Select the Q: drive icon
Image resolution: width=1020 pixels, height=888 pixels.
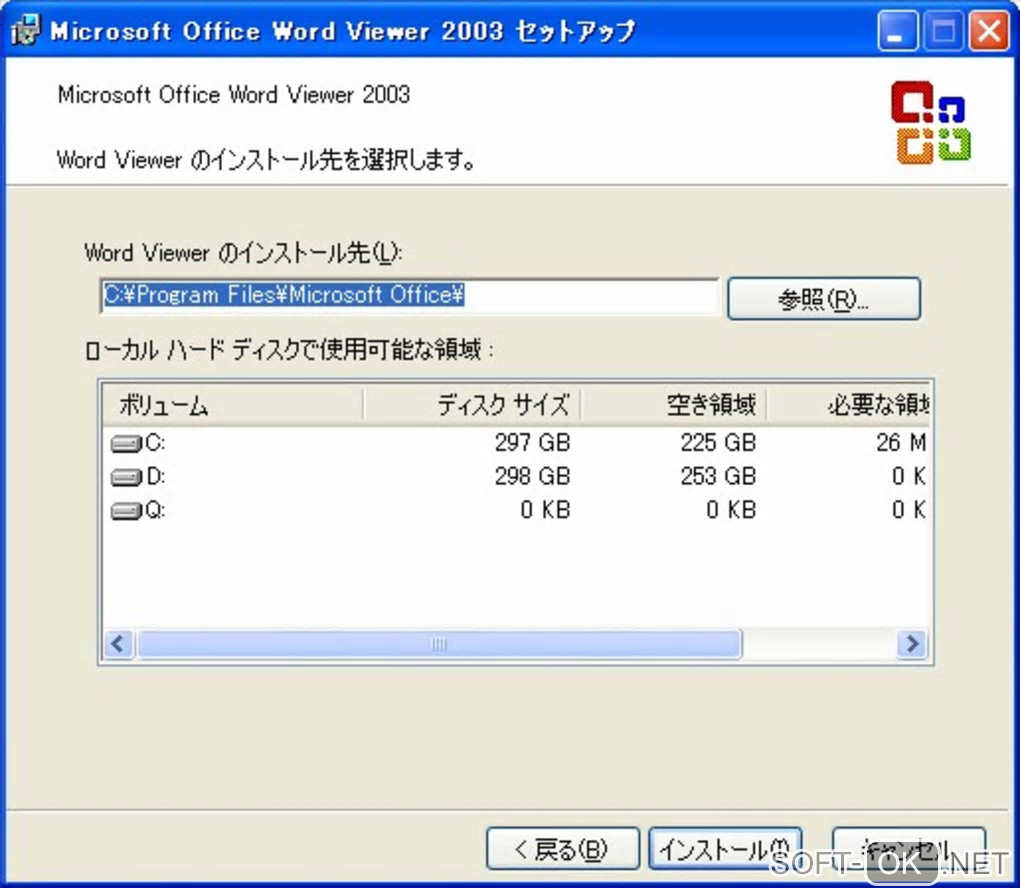pyautogui.click(x=126, y=511)
